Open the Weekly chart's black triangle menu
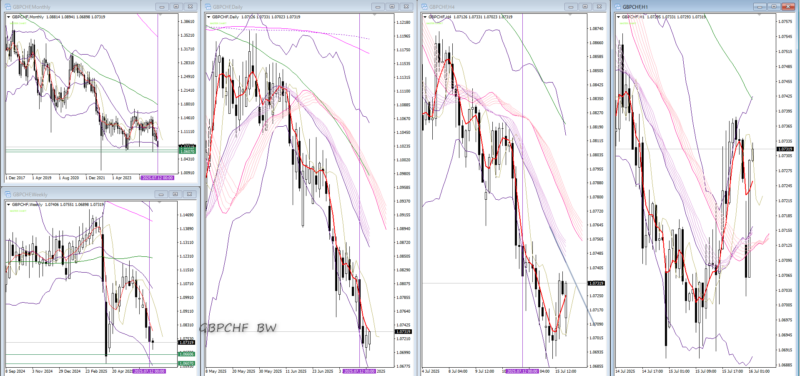The height and width of the screenshot is (376, 800). click(x=8, y=204)
